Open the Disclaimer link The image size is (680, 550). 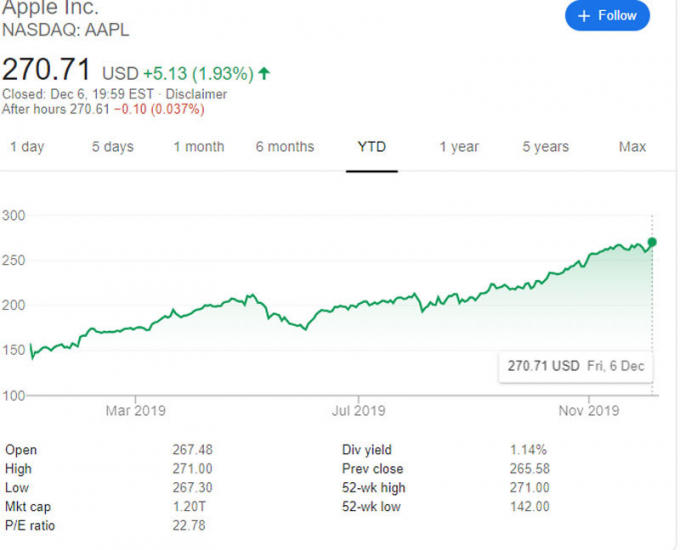click(196, 94)
